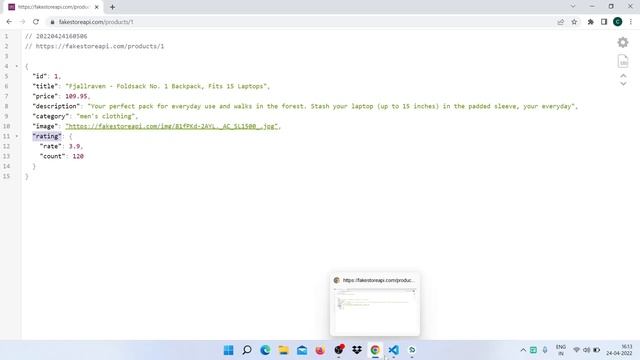640x360 pixels.
Task: Click the URL comment on line 2
Action: click(94, 46)
